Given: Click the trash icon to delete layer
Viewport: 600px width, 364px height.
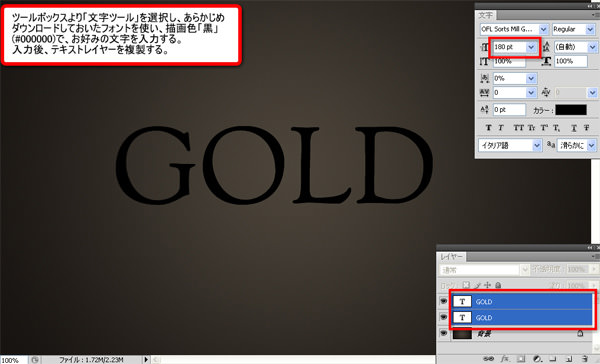Looking at the screenshot, I should click(x=585, y=359).
